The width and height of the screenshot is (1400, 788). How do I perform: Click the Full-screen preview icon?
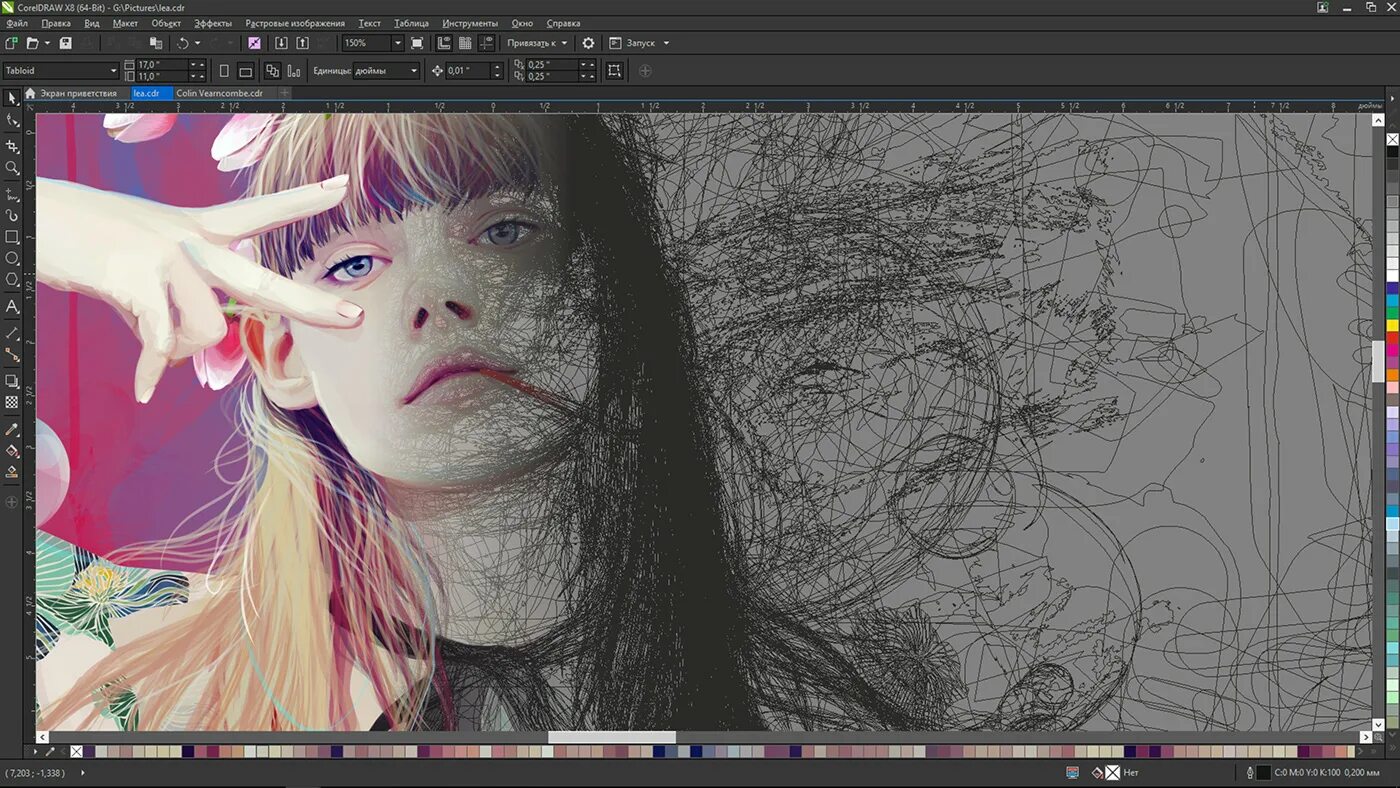click(x=417, y=43)
